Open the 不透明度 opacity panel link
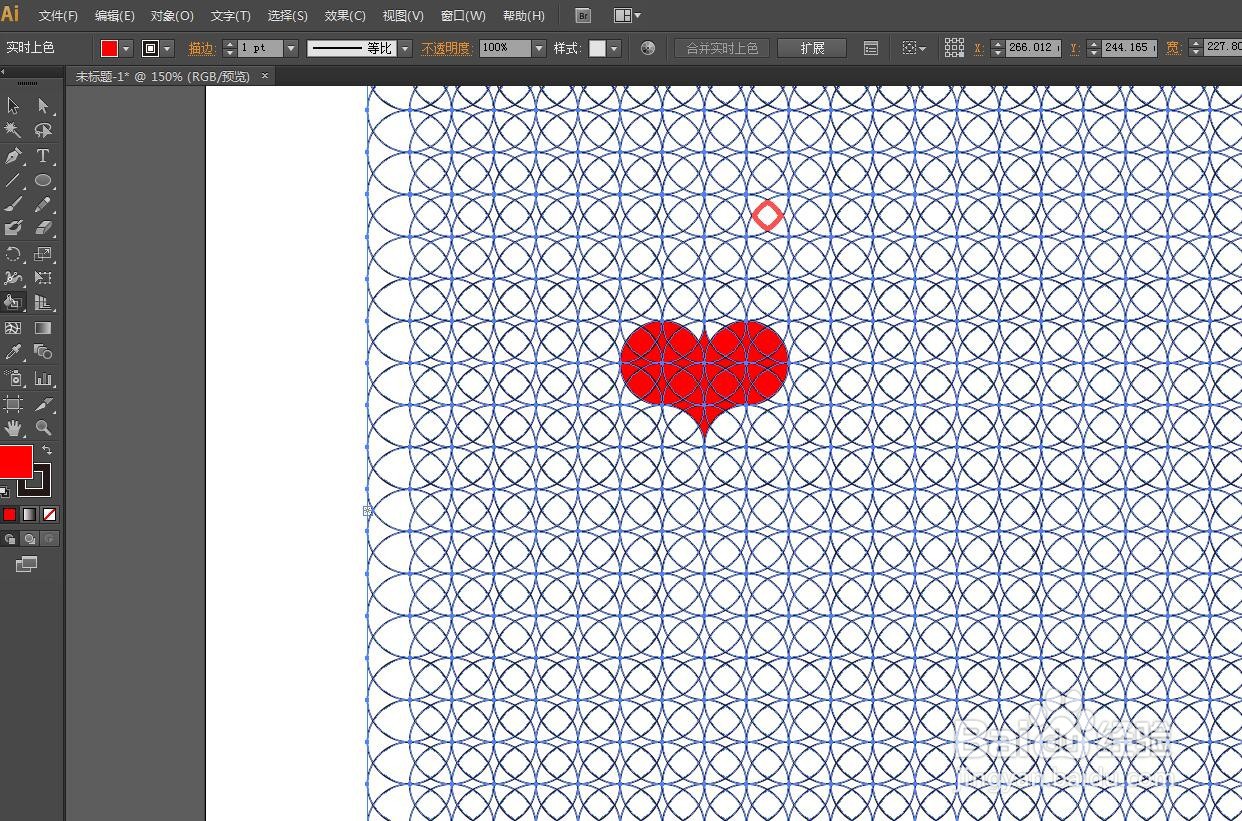 click(446, 48)
